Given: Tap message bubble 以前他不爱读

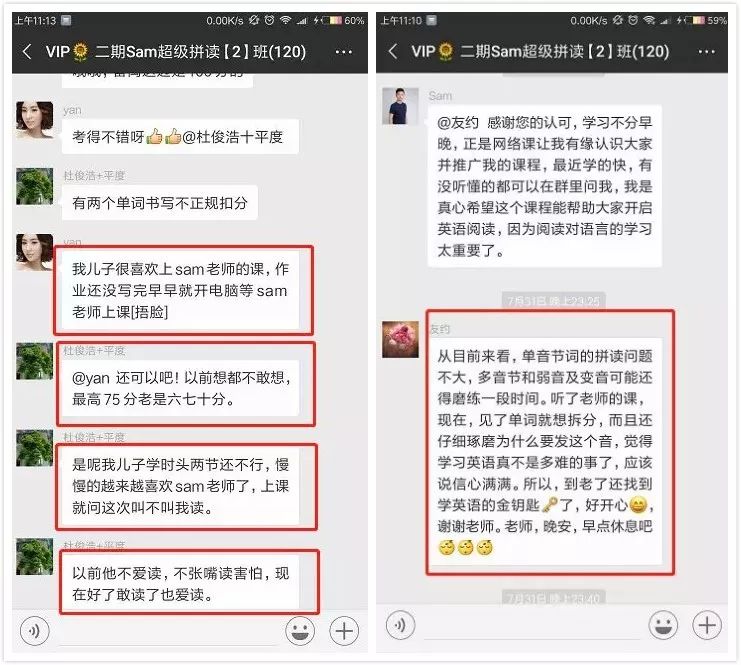Looking at the screenshot, I should (x=181, y=584).
